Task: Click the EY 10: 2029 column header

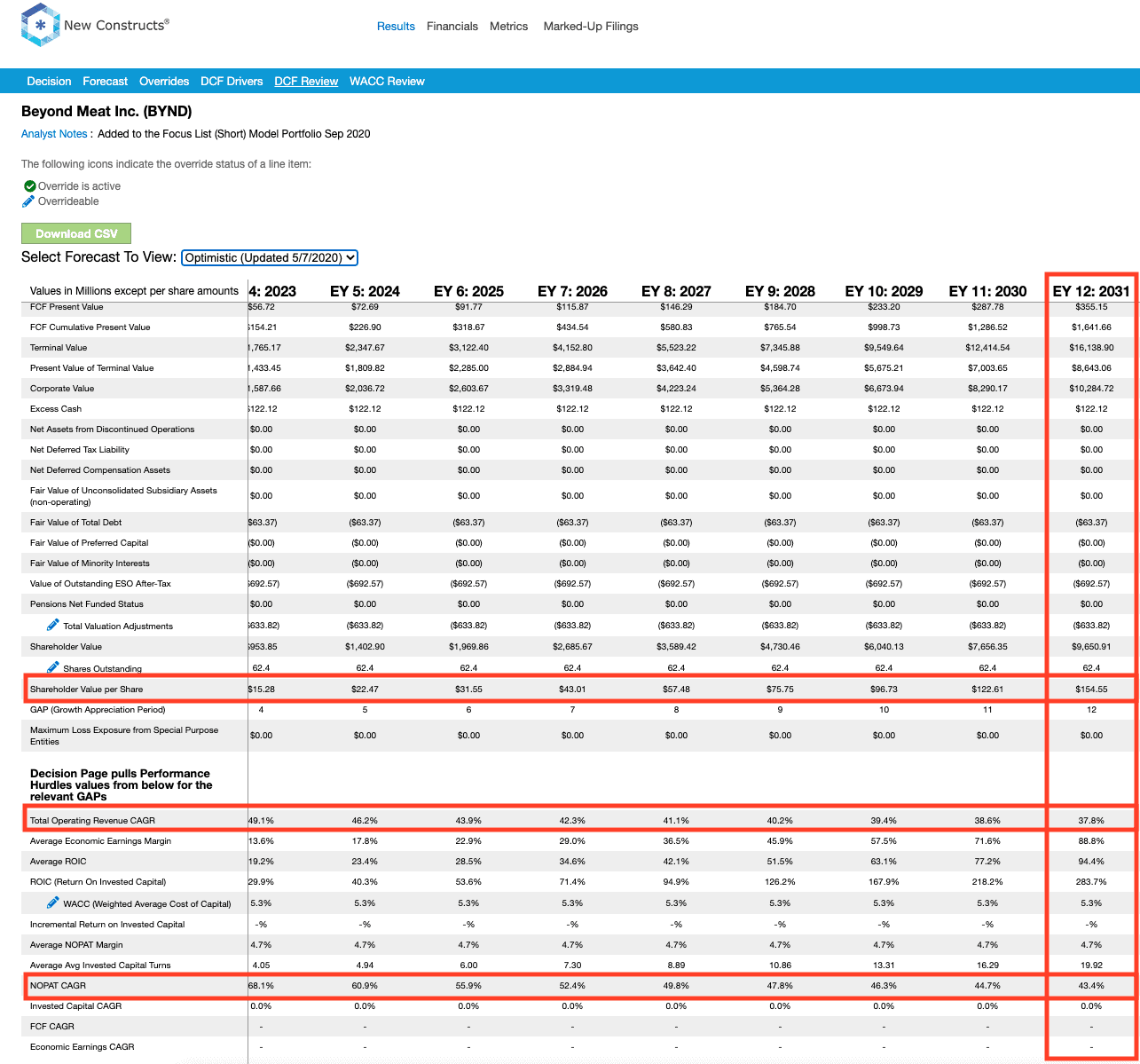Action: (884, 291)
